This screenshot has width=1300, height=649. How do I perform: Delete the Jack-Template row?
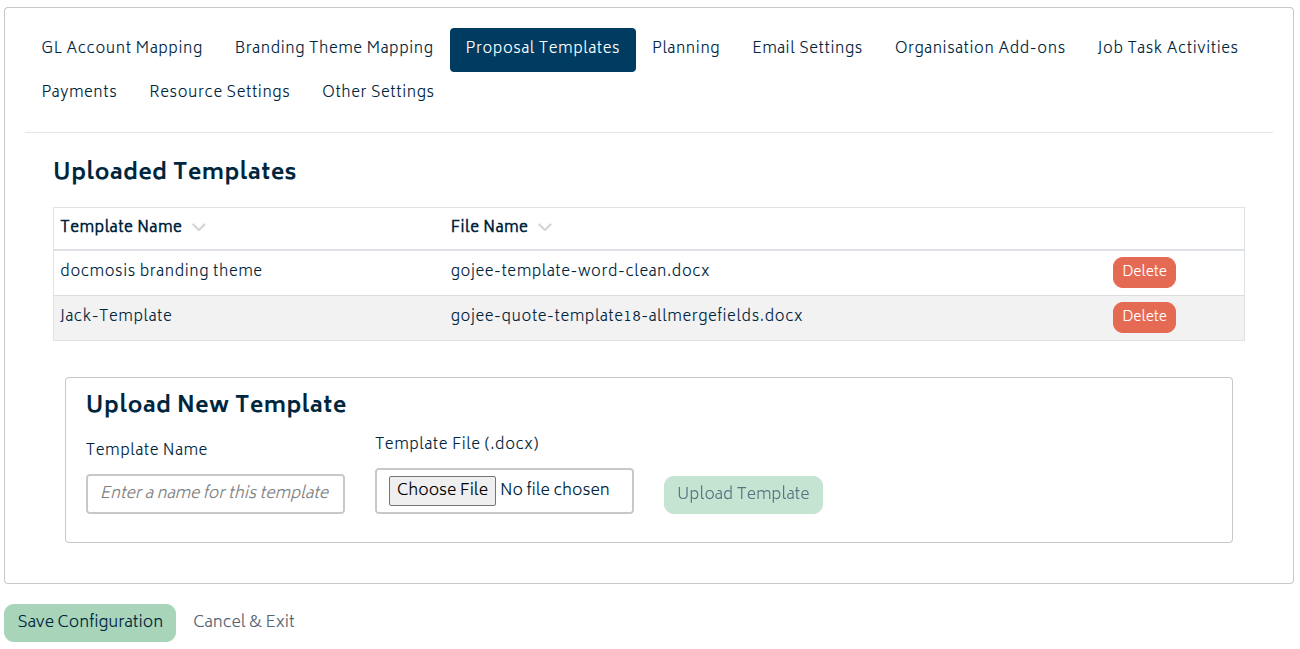[x=1143, y=317]
